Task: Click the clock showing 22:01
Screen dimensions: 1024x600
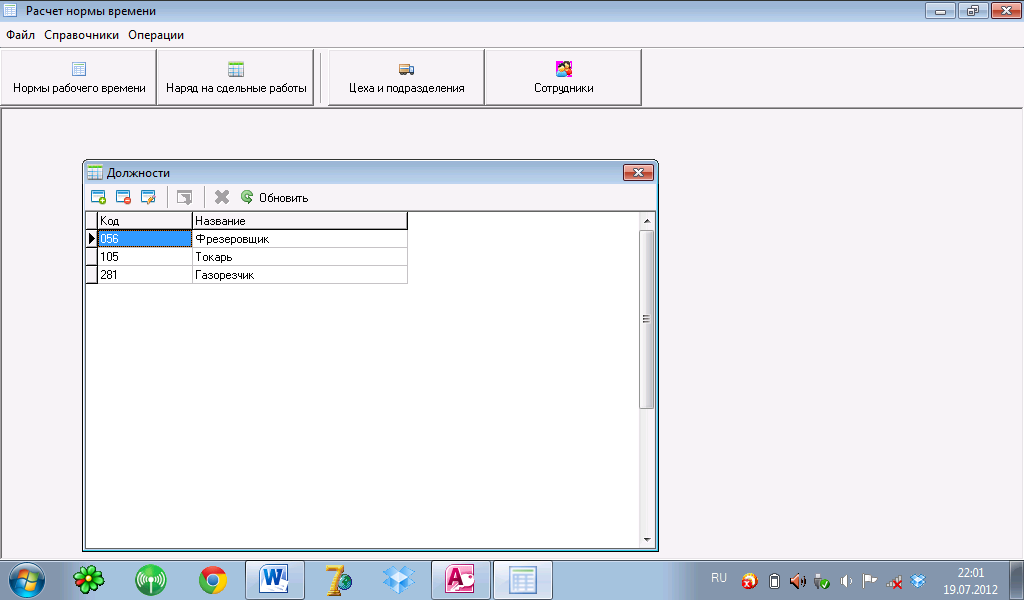Action: tap(970, 573)
